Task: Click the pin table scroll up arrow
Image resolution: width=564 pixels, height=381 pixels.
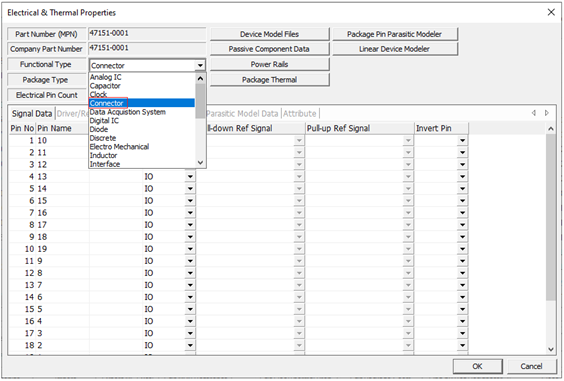Action: [x=551, y=128]
